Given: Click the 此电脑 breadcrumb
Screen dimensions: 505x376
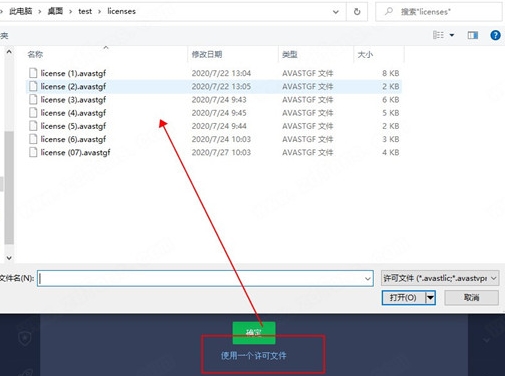Looking at the screenshot, I should click(x=21, y=11).
